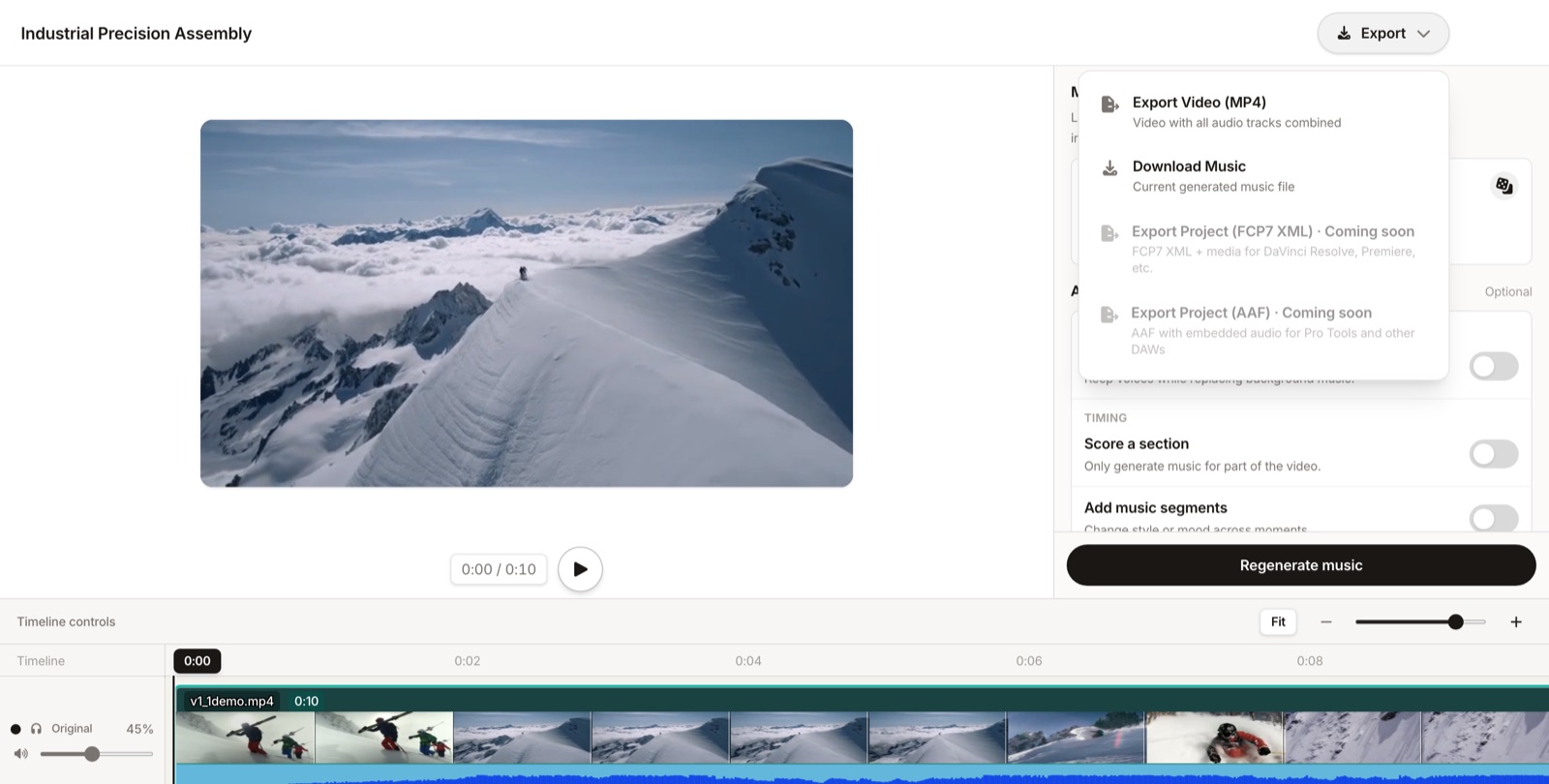Click Regenerate music button
Image resolution: width=1549 pixels, height=784 pixels.
[x=1301, y=565]
